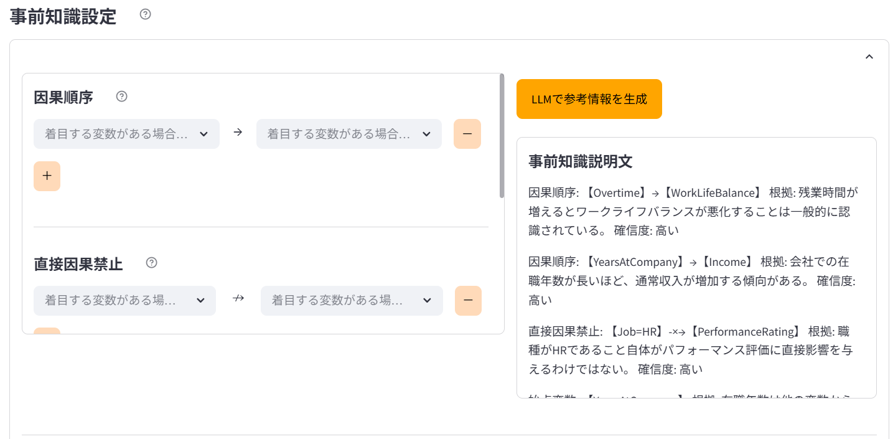893x439 pixels.
Task: Open the target variable dropdown under 直接因果禁止
Action: 352,301
